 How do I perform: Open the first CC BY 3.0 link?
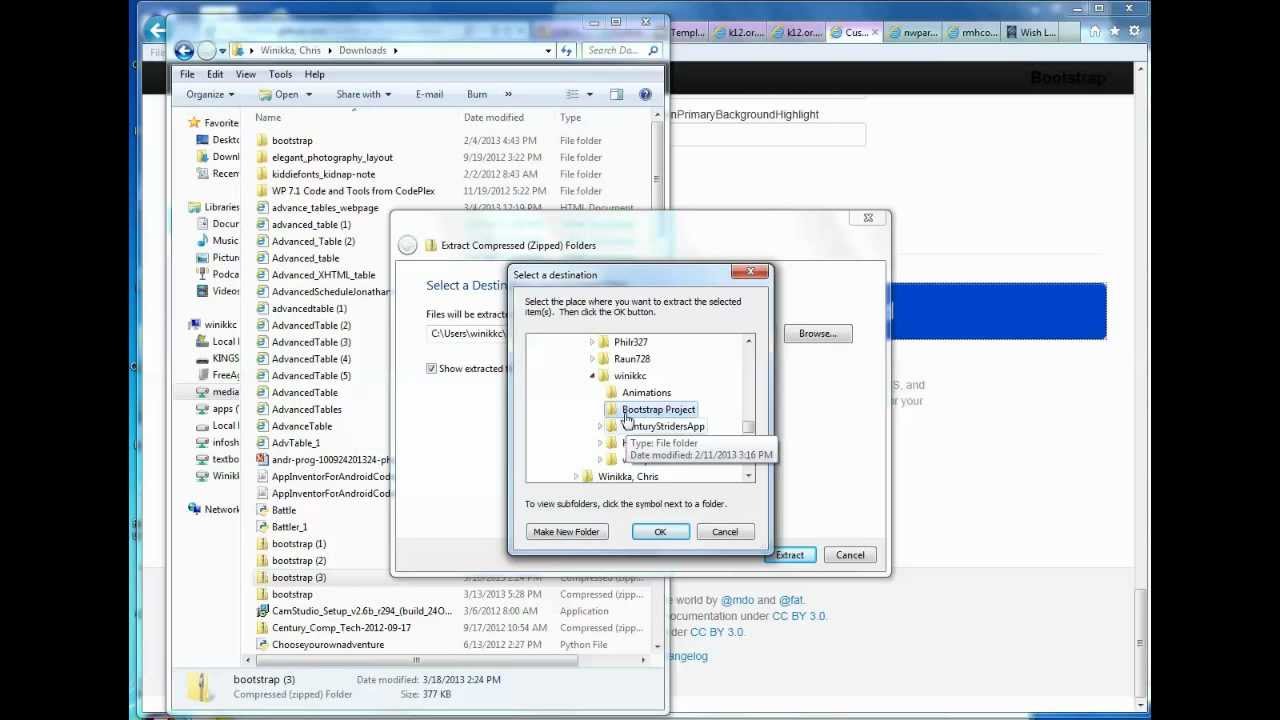(799, 616)
